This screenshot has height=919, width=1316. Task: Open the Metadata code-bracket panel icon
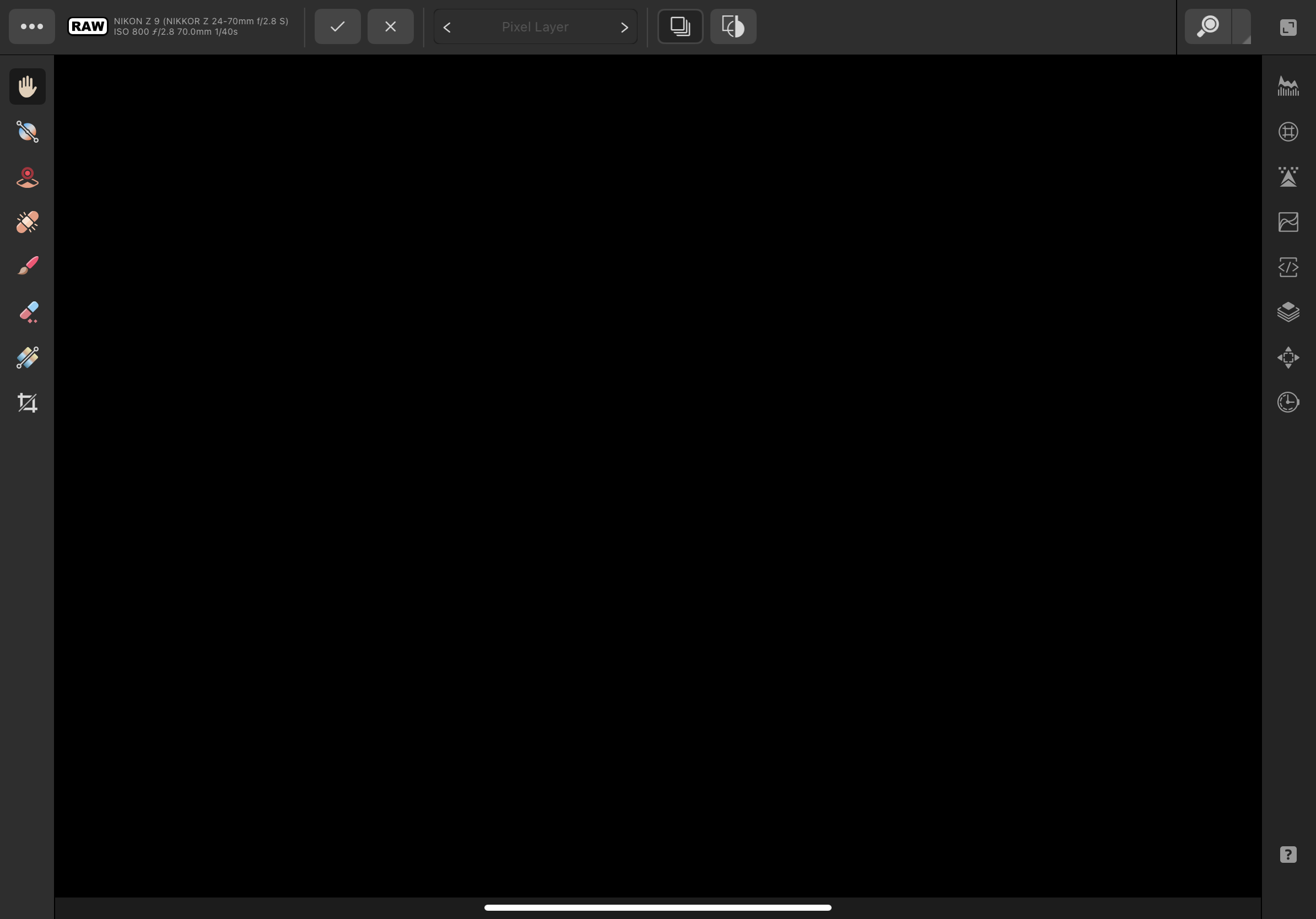tap(1288, 267)
